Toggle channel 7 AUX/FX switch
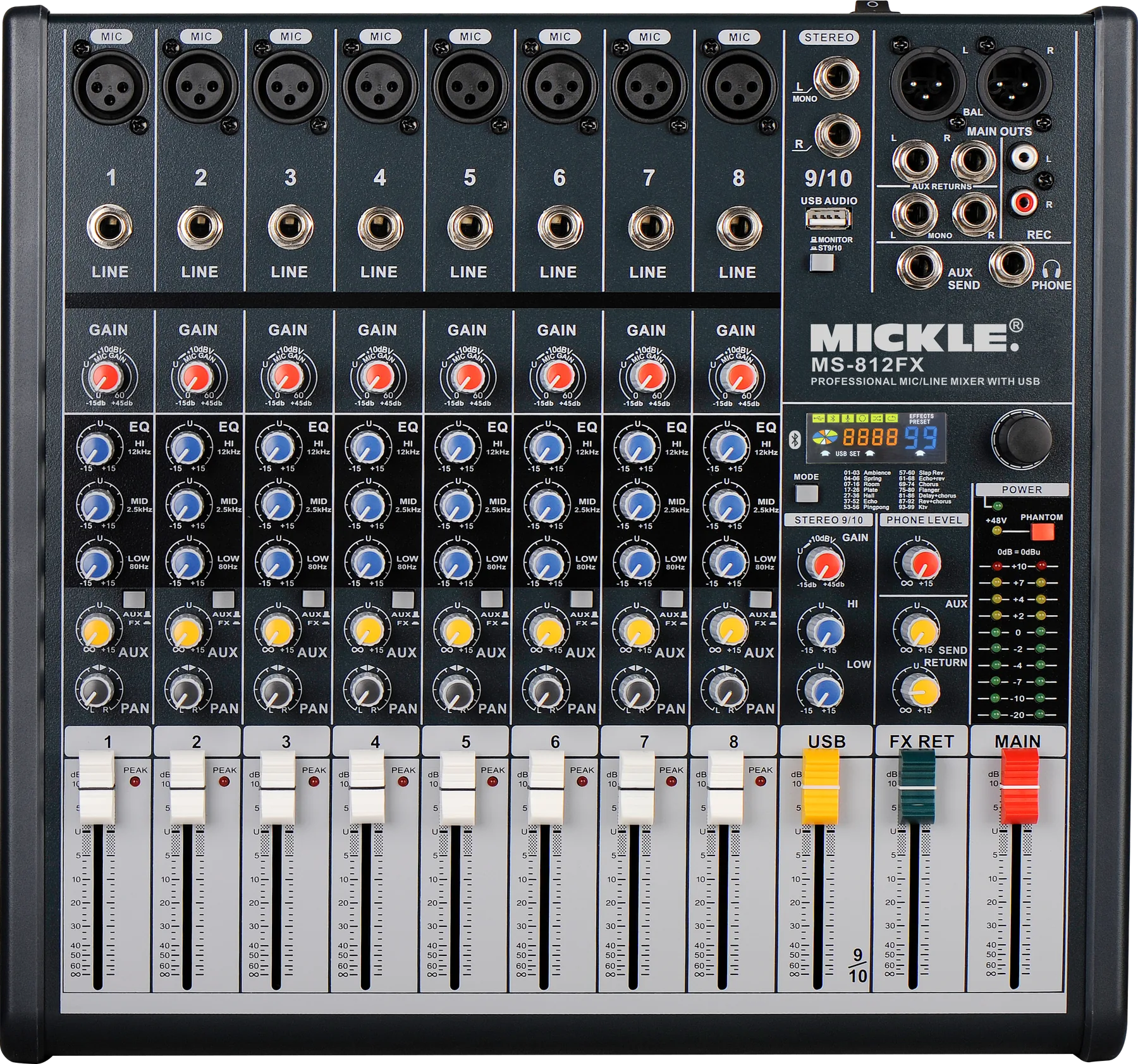The height and width of the screenshot is (1064, 1138). [x=671, y=599]
